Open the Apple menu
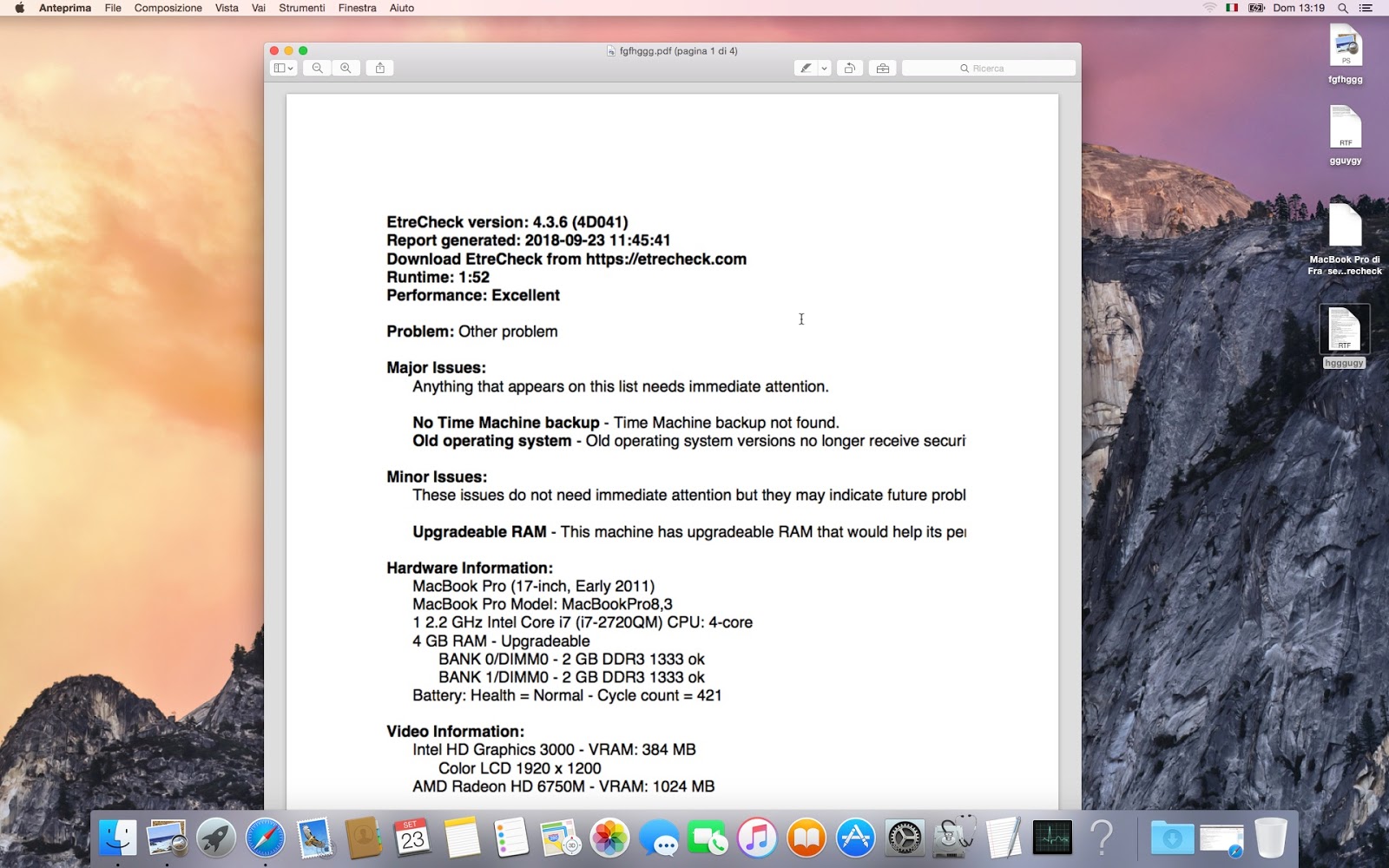This screenshot has height=868, width=1389. click(x=19, y=8)
